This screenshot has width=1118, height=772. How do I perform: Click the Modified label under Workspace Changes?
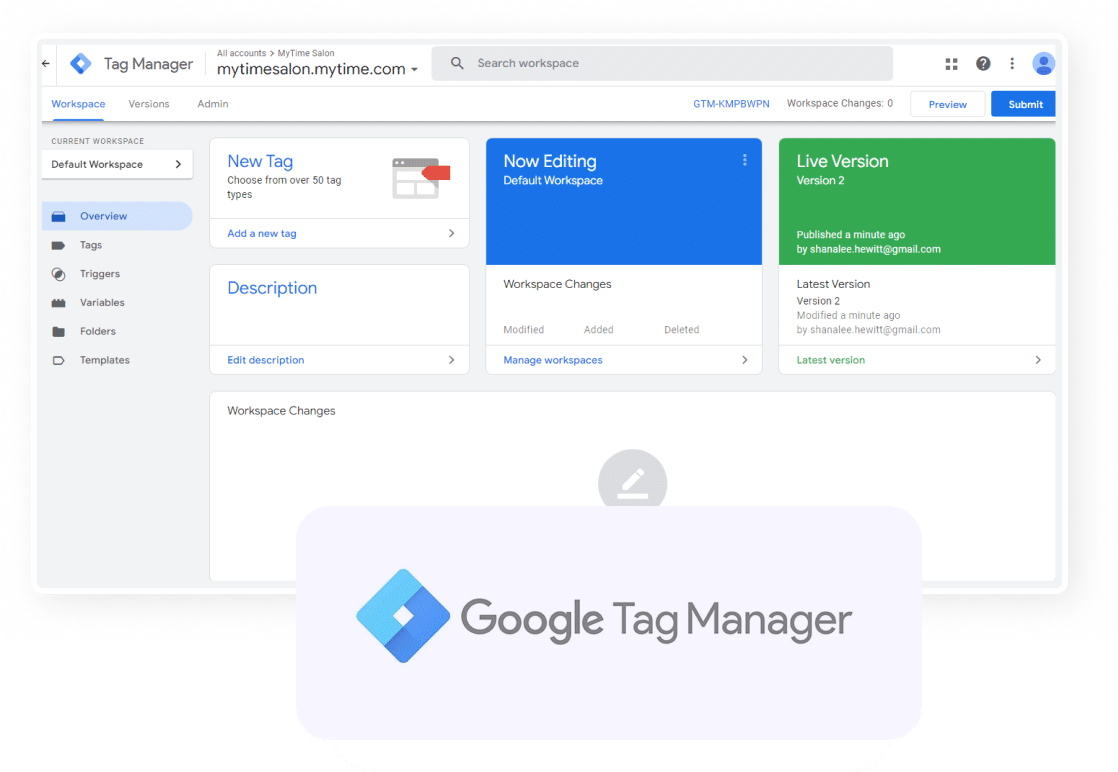pos(523,329)
